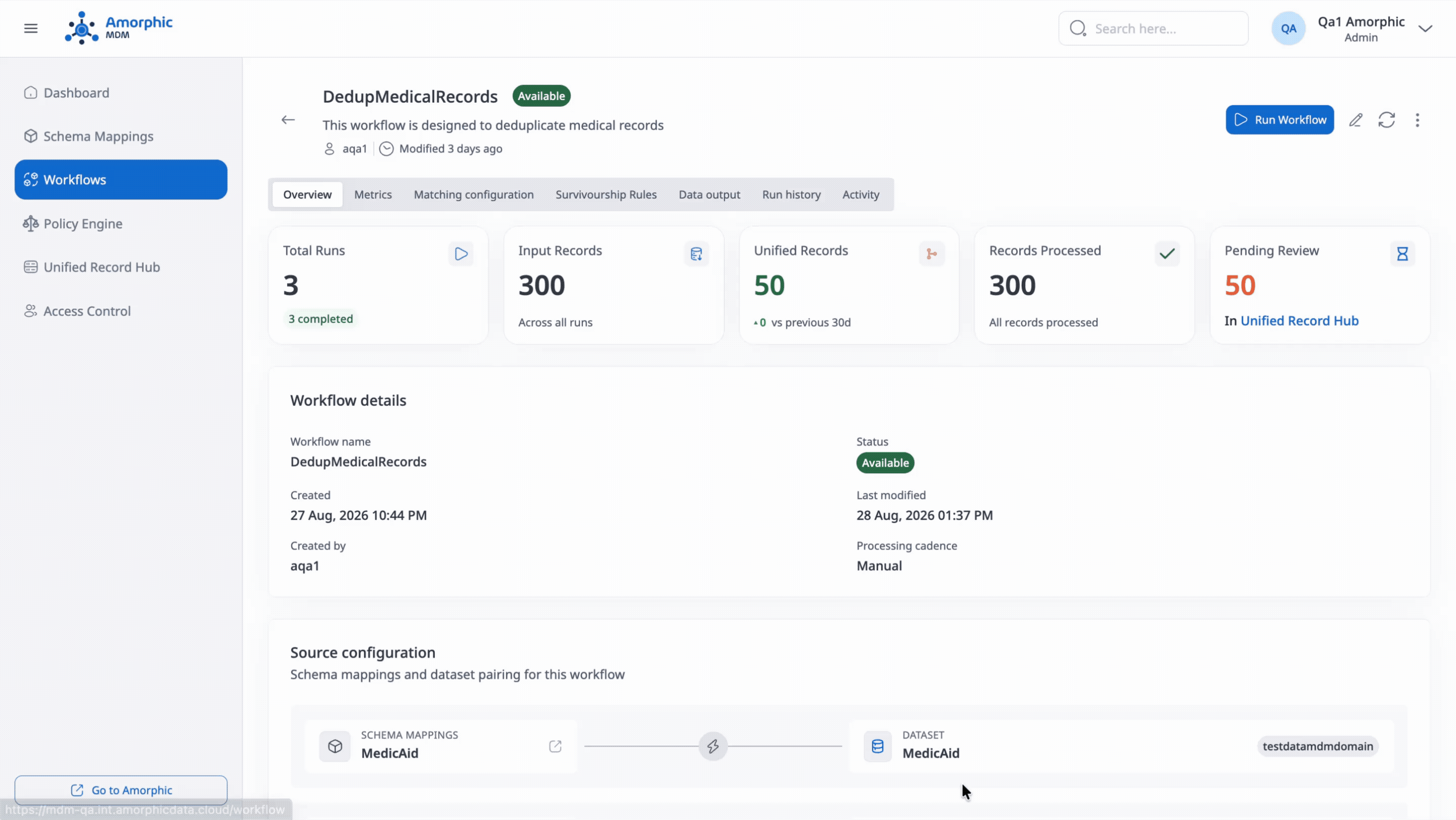Click the Run Workflow button
The width and height of the screenshot is (1456, 820).
(1280, 120)
